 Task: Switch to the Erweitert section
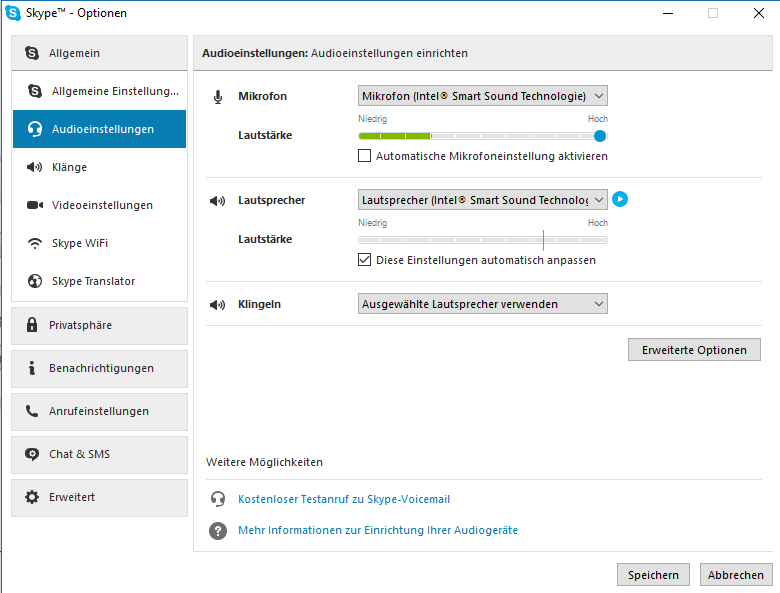coord(99,498)
